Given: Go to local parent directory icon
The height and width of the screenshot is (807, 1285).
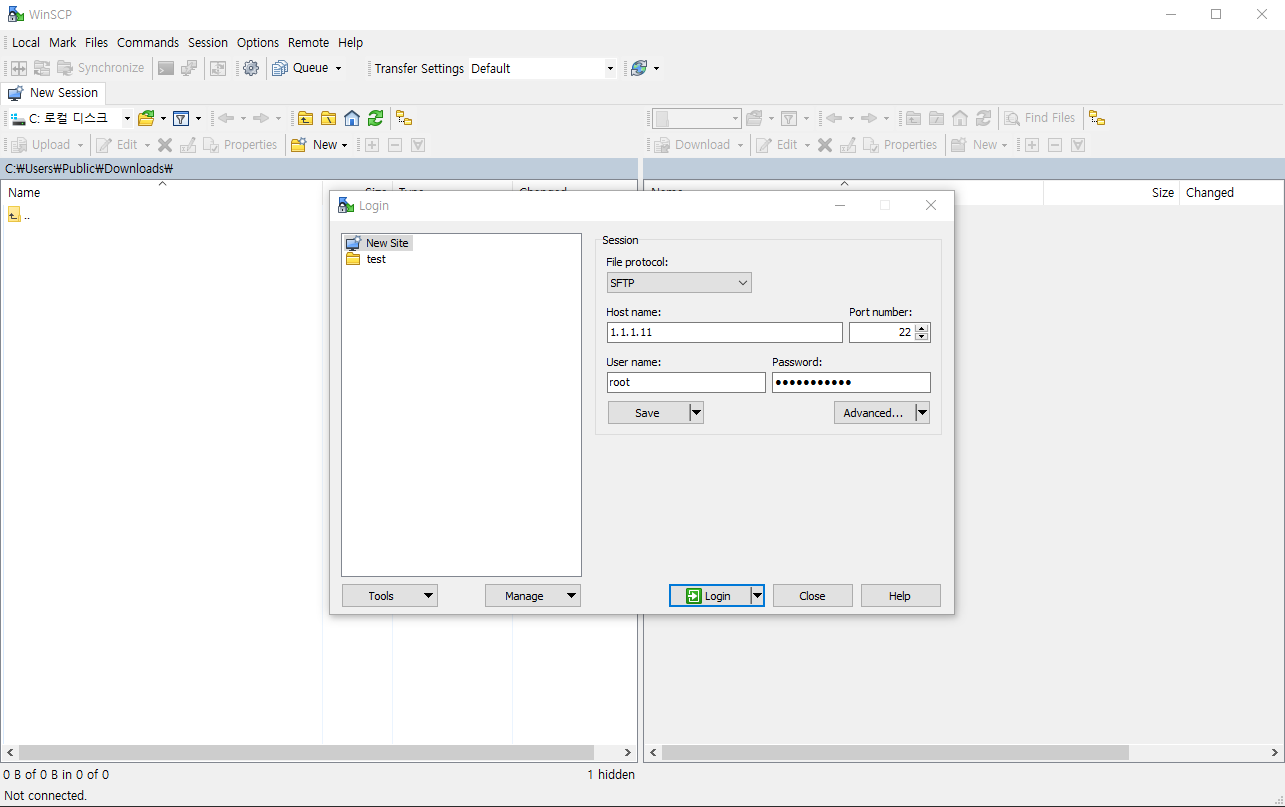Looking at the screenshot, I should click(306, 118).
